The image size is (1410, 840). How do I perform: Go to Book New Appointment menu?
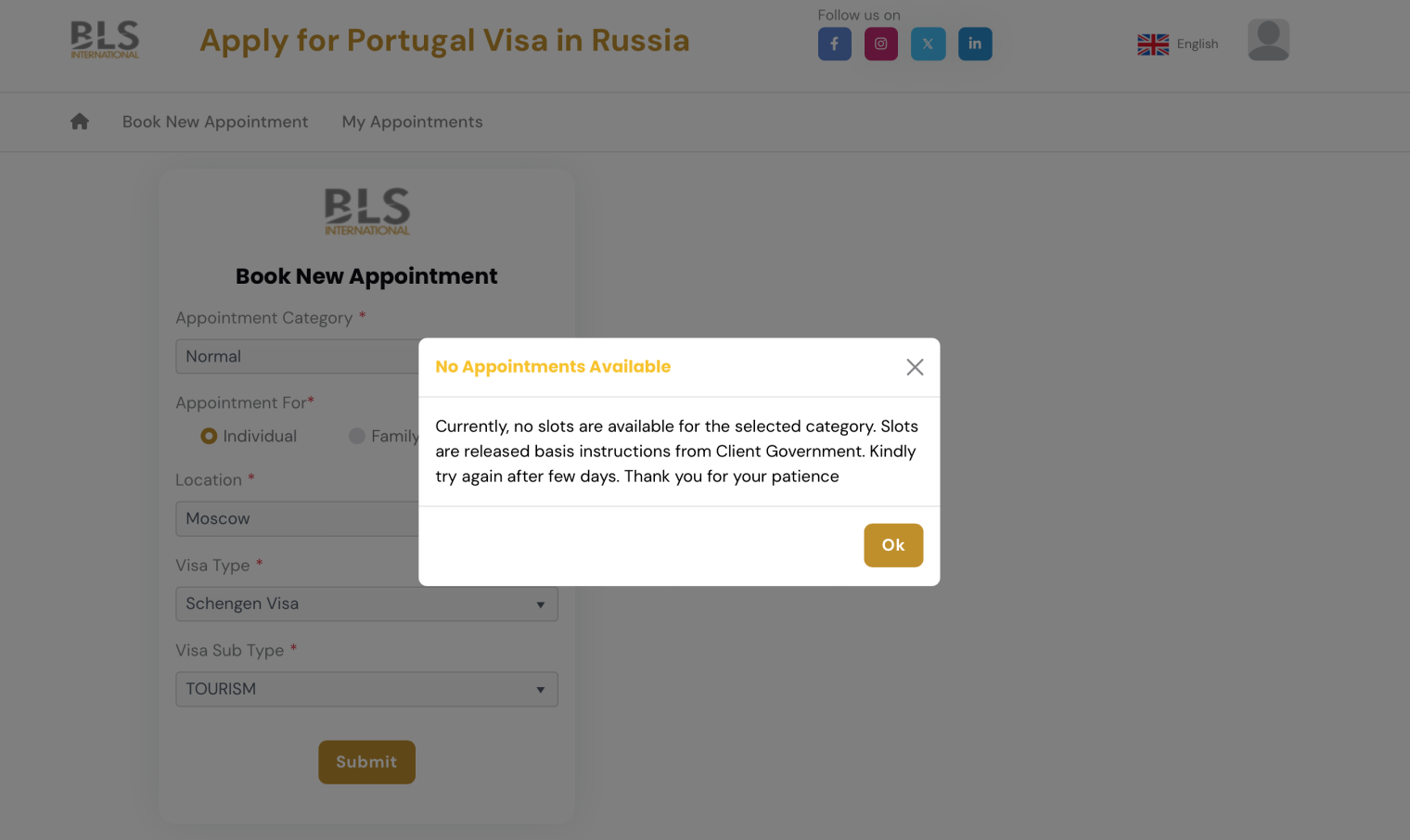215,121
